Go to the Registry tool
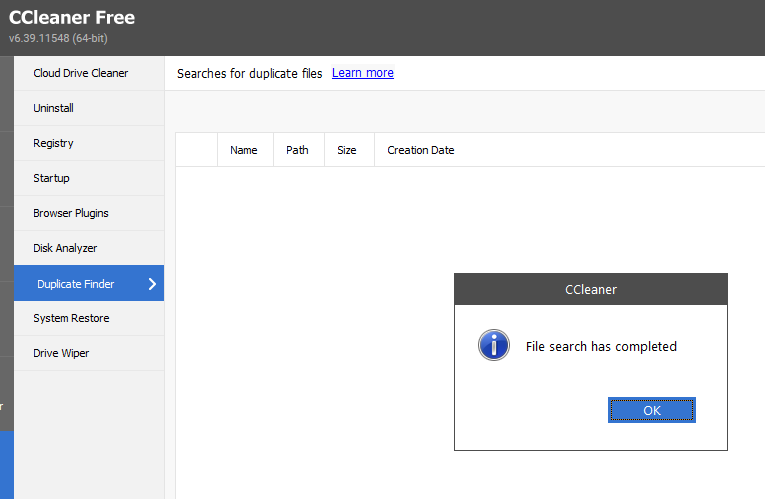The width and height of the screenshot is (765, 499). click(89, 143)
